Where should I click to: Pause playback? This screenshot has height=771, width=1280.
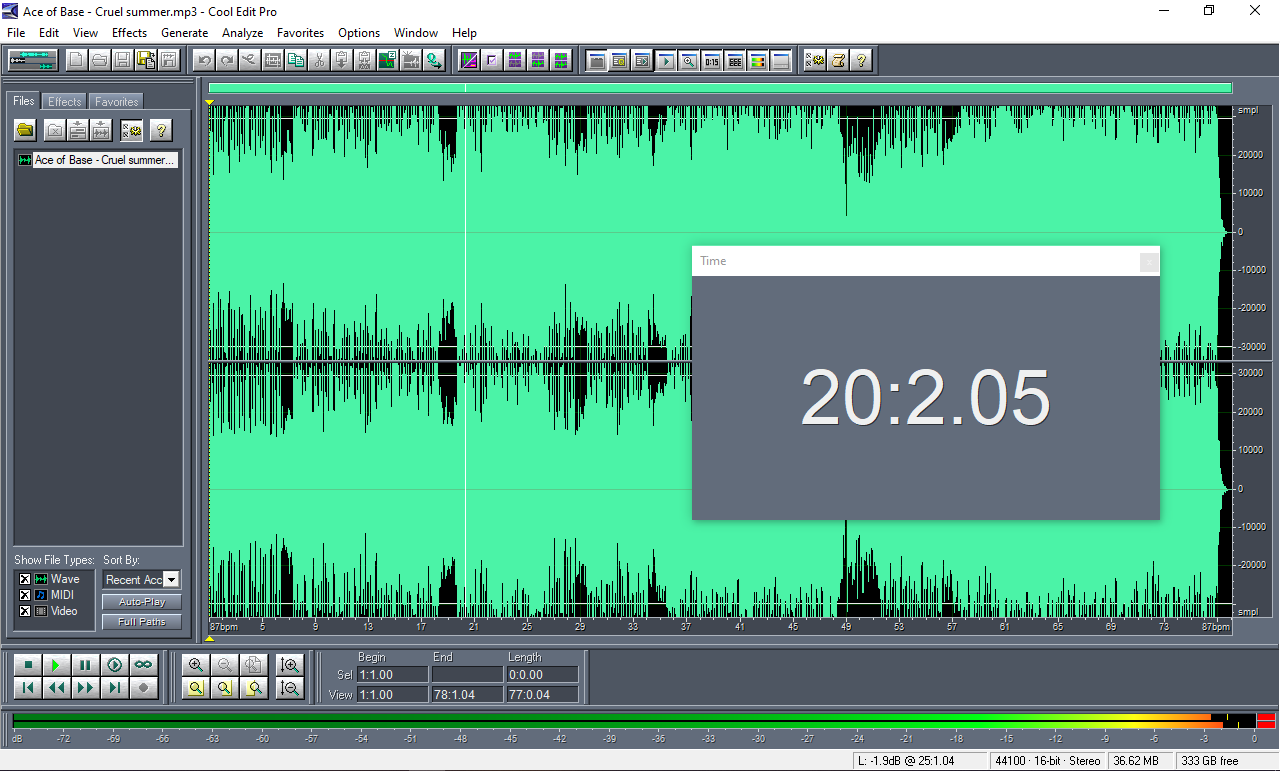click(86, 664)
